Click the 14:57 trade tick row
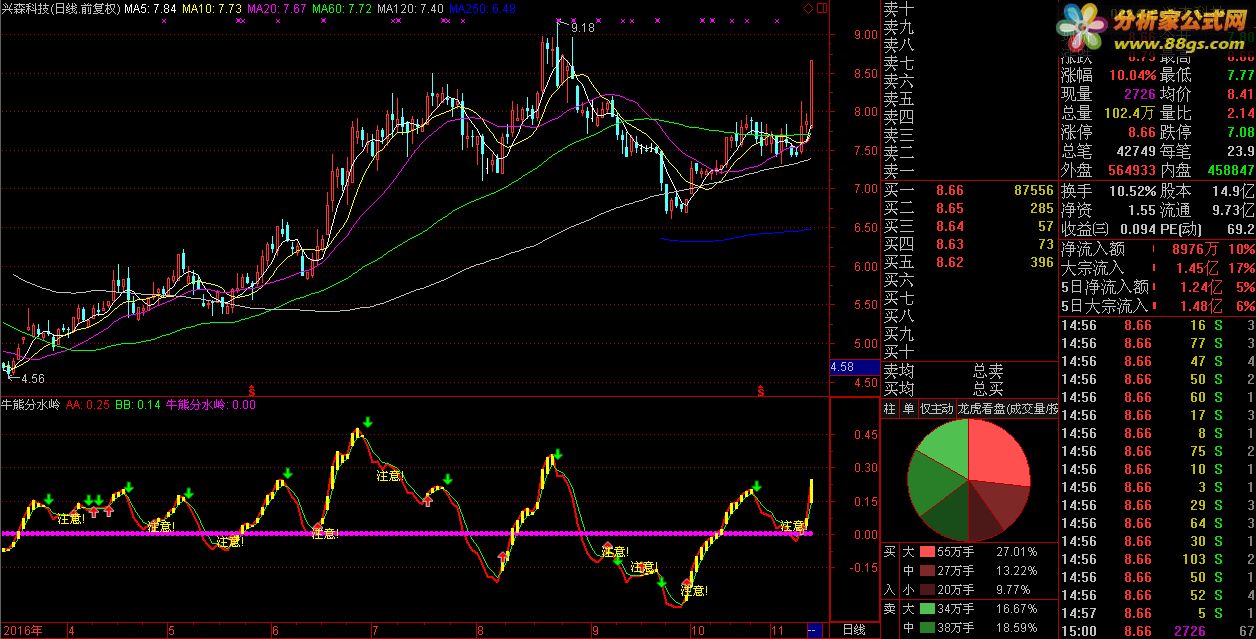 1158,613
